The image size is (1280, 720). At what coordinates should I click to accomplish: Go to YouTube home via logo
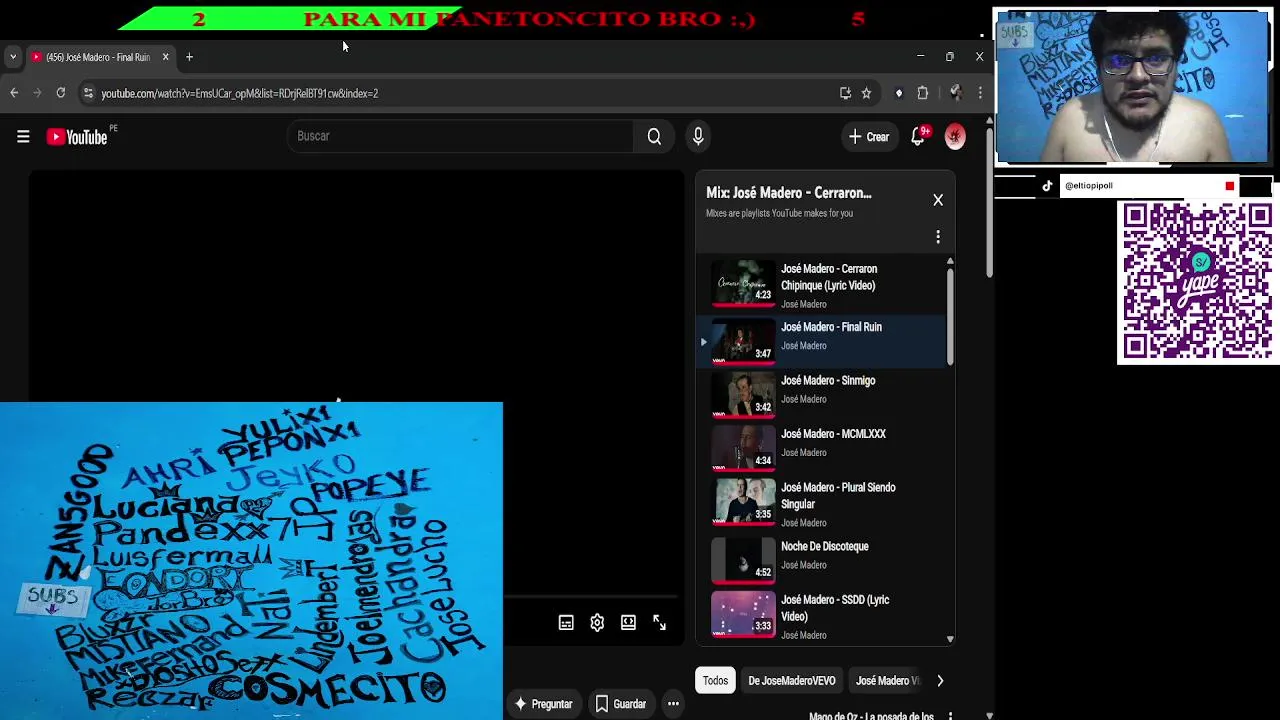pyautogui.click(x=77, y=137)
